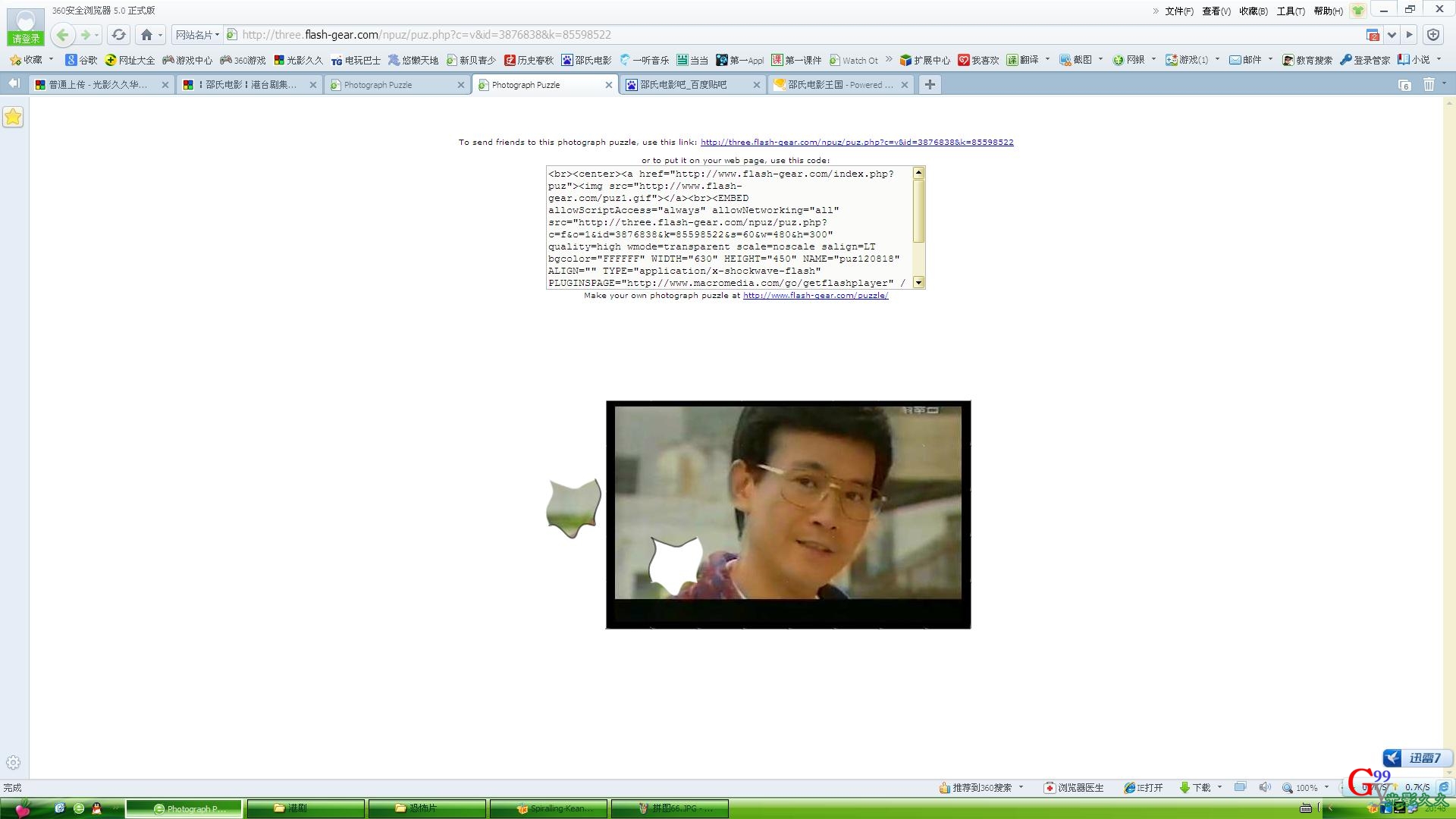Expand the 网站名片 dropdown
The image size is (1456, 819).
click(197, 35)
